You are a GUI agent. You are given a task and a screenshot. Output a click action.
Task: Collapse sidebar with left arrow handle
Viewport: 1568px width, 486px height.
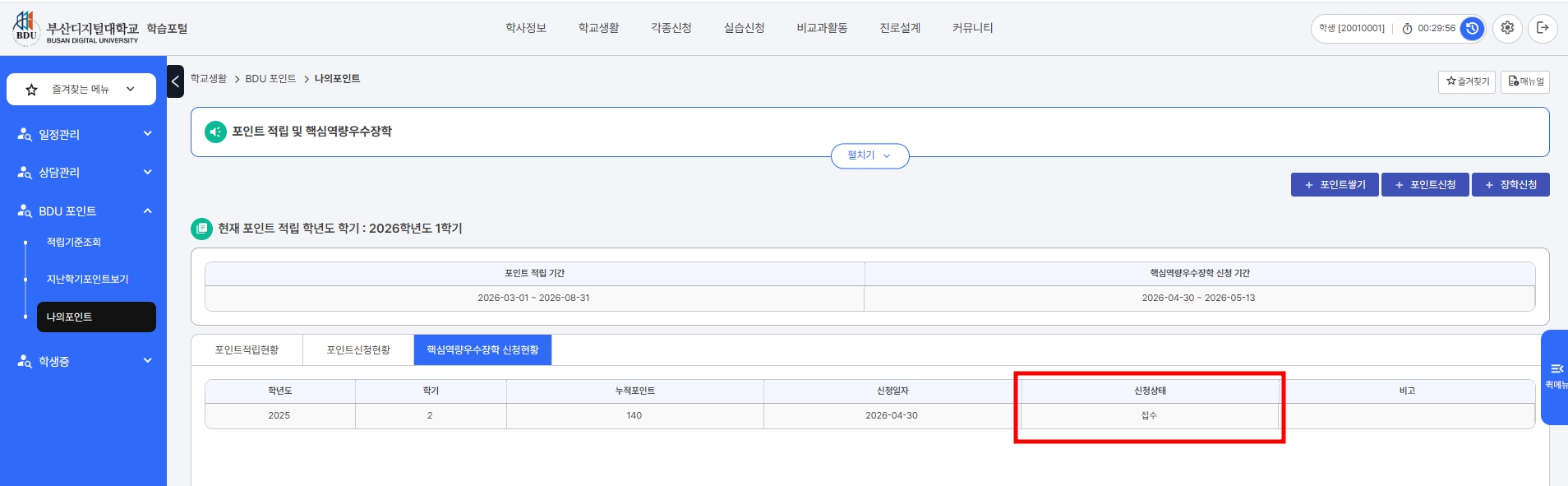pos(175,81)
